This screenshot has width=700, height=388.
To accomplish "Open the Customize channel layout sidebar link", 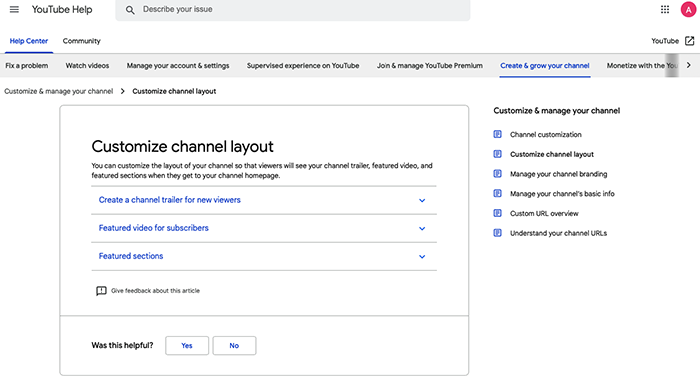I will click(552, 154).
